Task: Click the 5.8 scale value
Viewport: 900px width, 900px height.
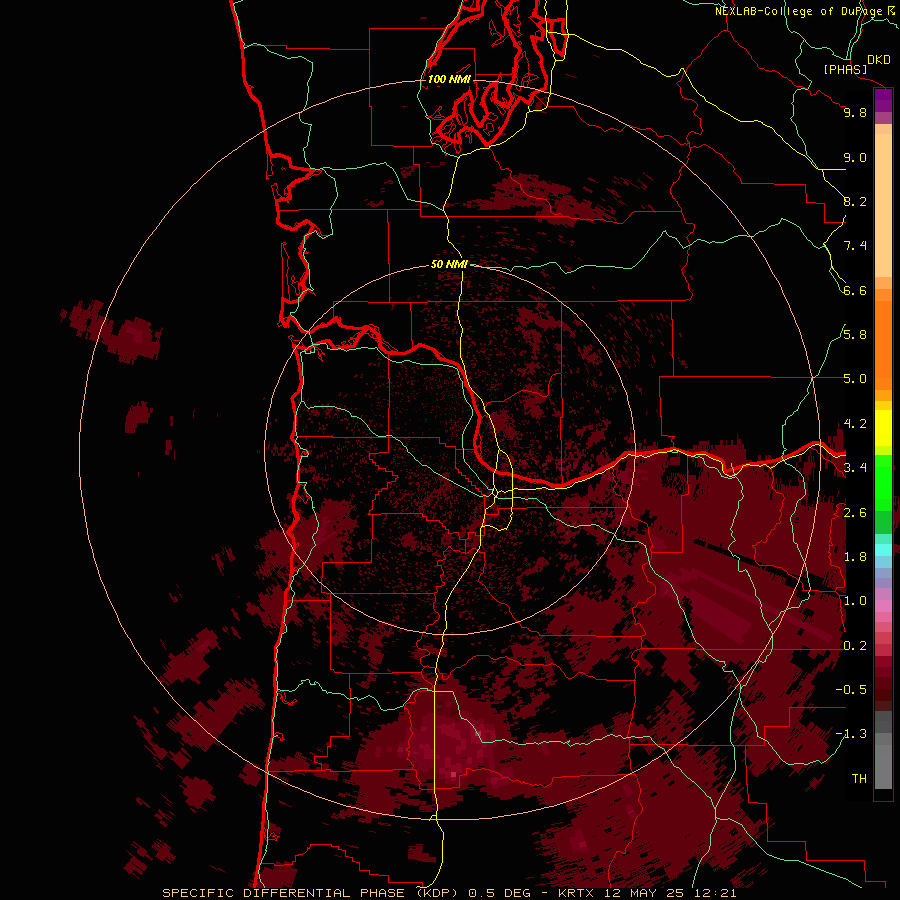Action: (x=855, y=335)
